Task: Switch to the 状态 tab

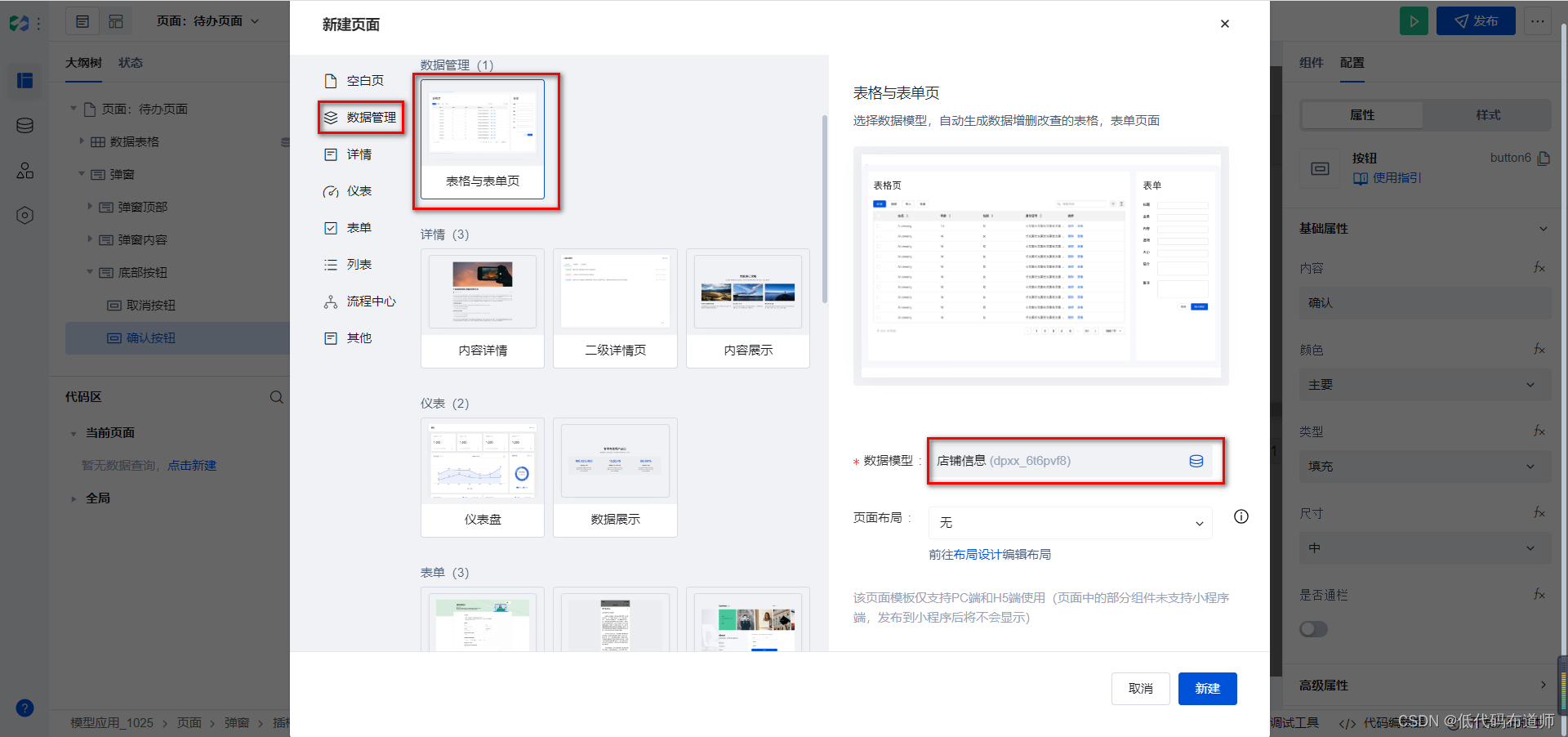Action: 131,63
